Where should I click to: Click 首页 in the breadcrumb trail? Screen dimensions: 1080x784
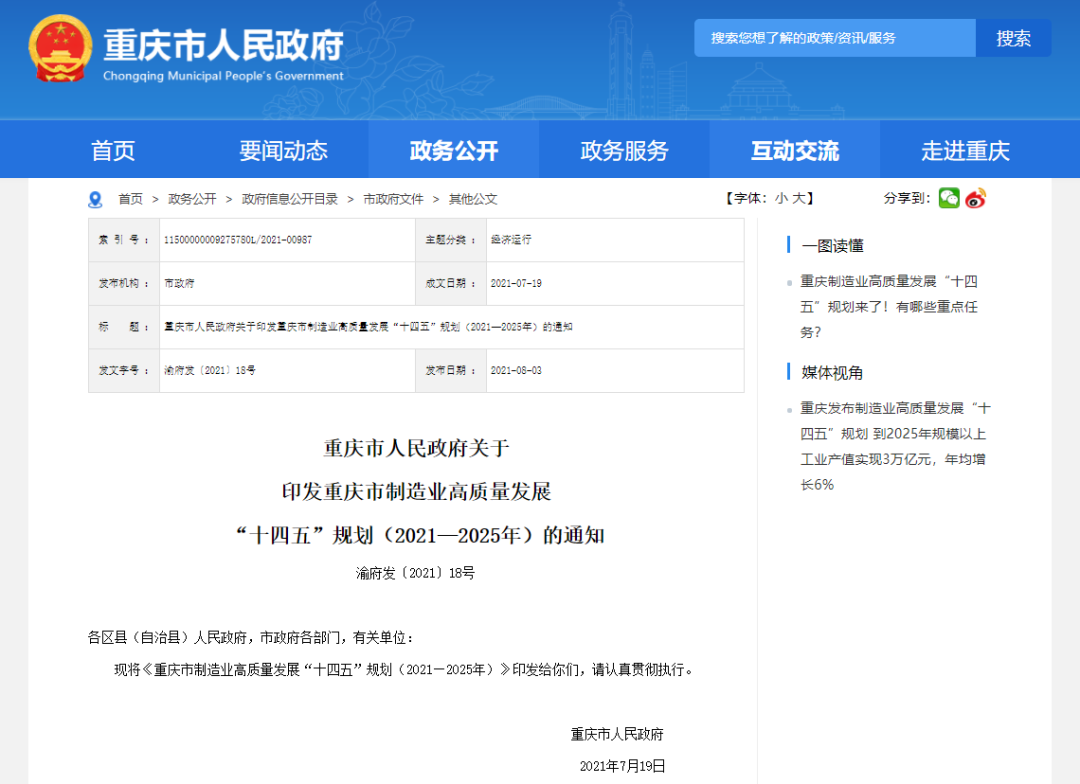131,199
